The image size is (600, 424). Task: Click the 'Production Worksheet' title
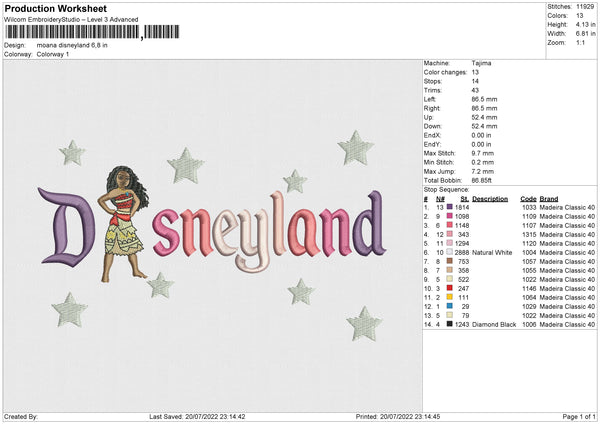(55, 8)
